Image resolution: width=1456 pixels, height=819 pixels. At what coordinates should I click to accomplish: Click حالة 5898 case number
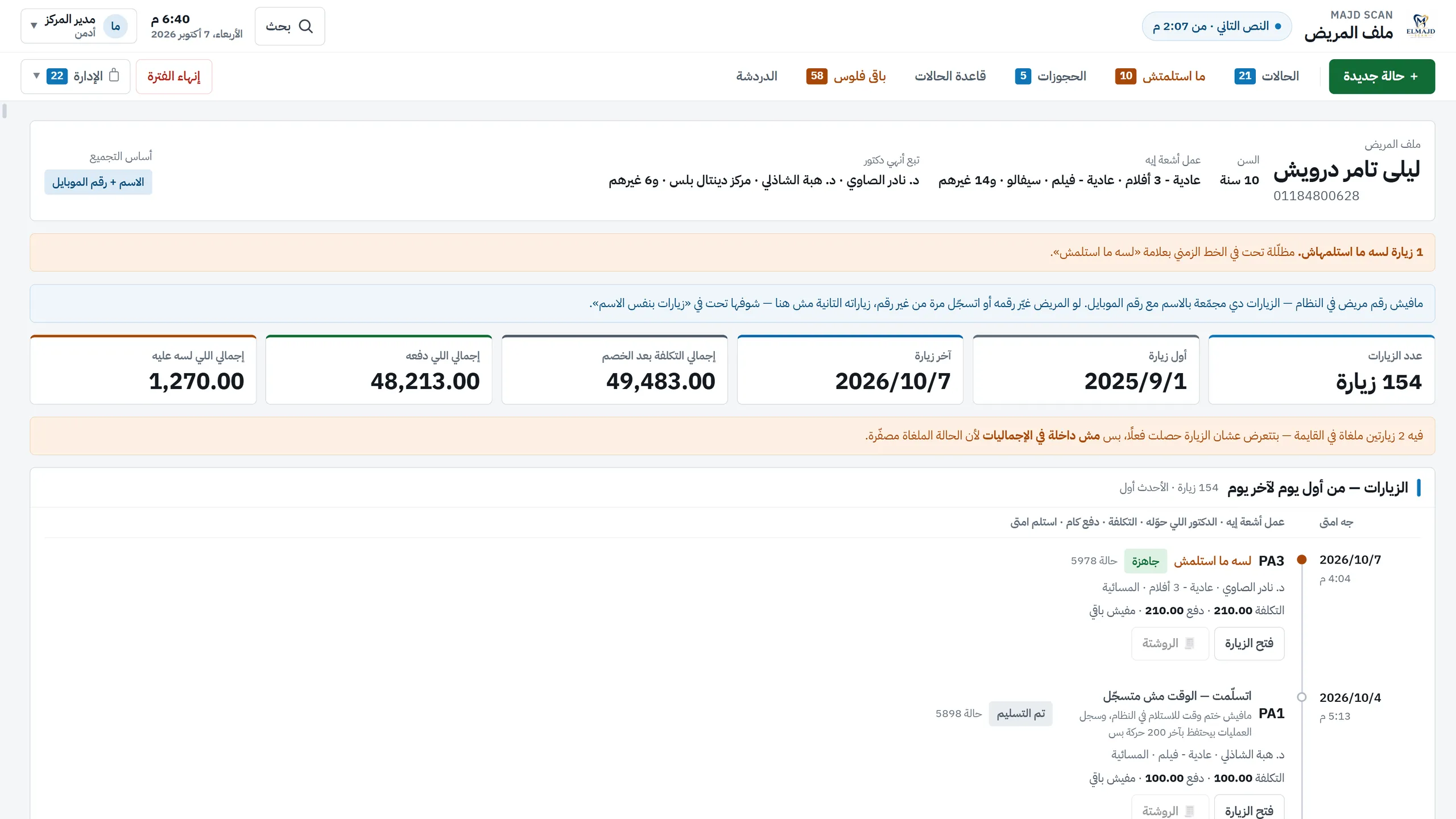point(958,713)
